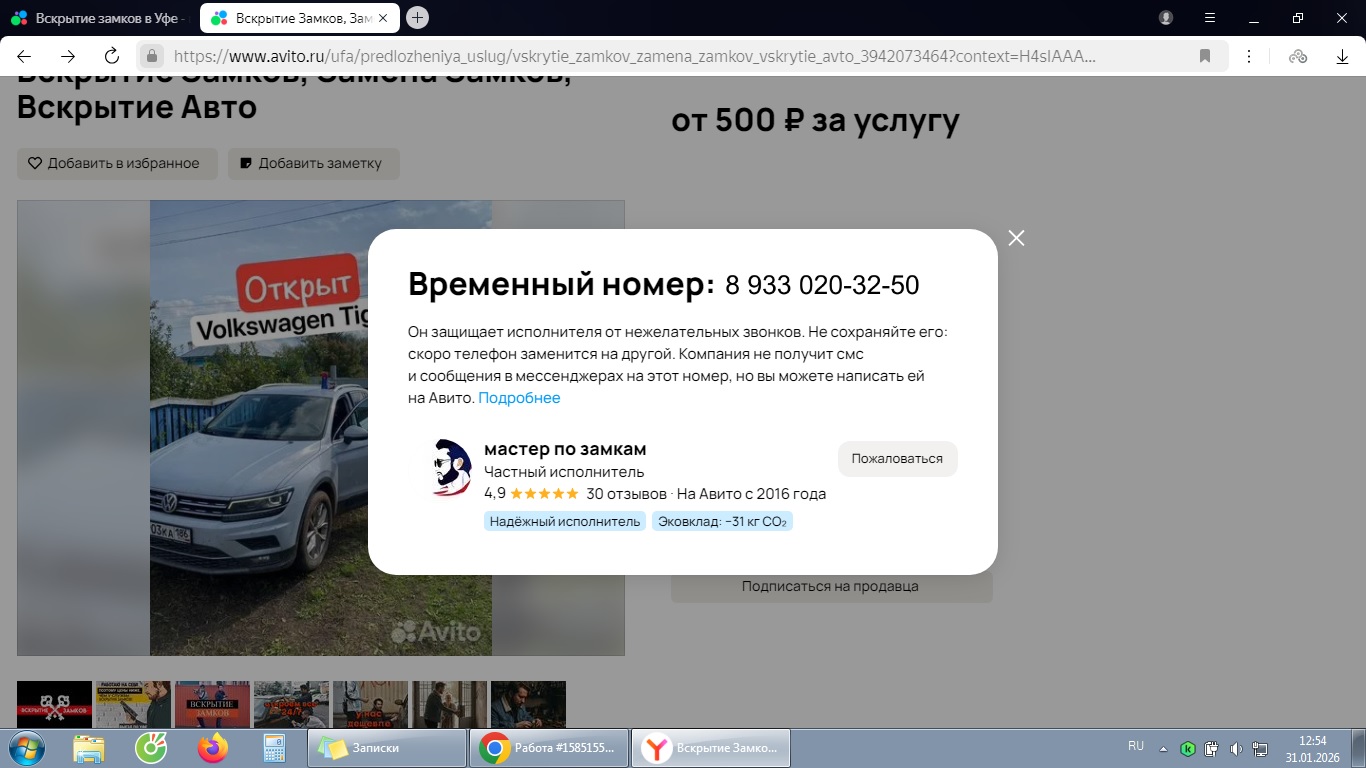Open the мастер по замкам profile name

click(x=565, y=449)
